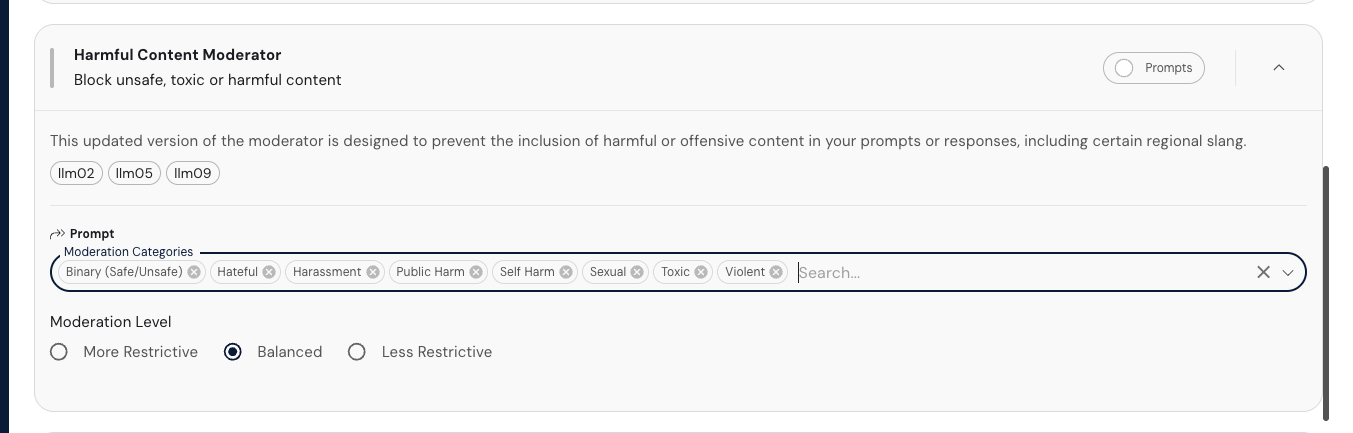Select More Restrictive moderation level

click(59, 352)
